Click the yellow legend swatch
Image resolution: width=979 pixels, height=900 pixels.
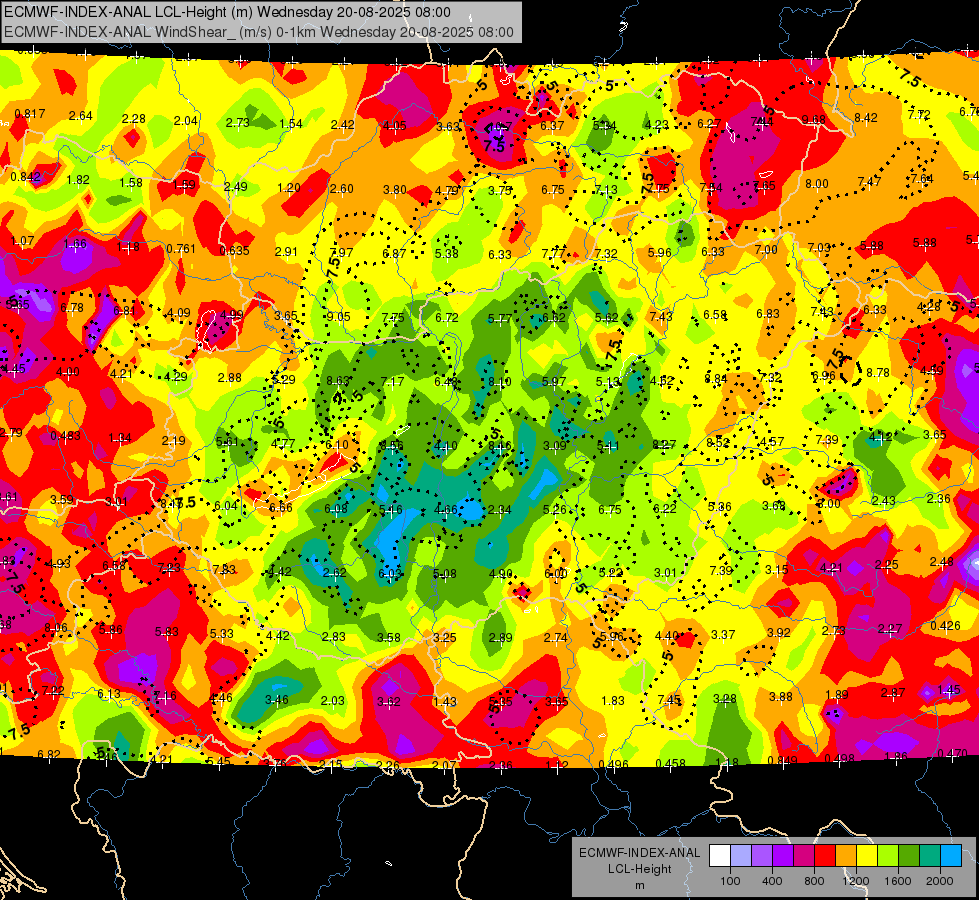(x=867, y=856)
